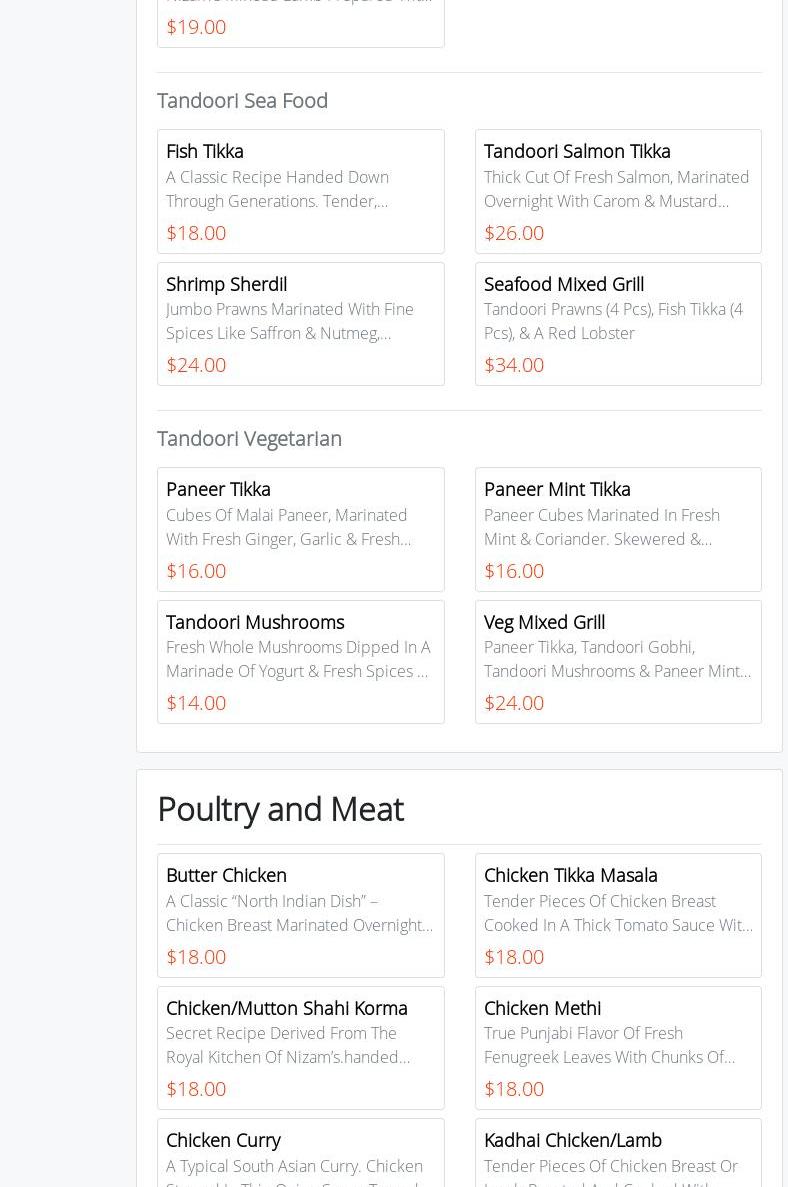Click the $14.00 Tandoori Mushrooms price
The image size is (788, 1187).
(196, 703)
